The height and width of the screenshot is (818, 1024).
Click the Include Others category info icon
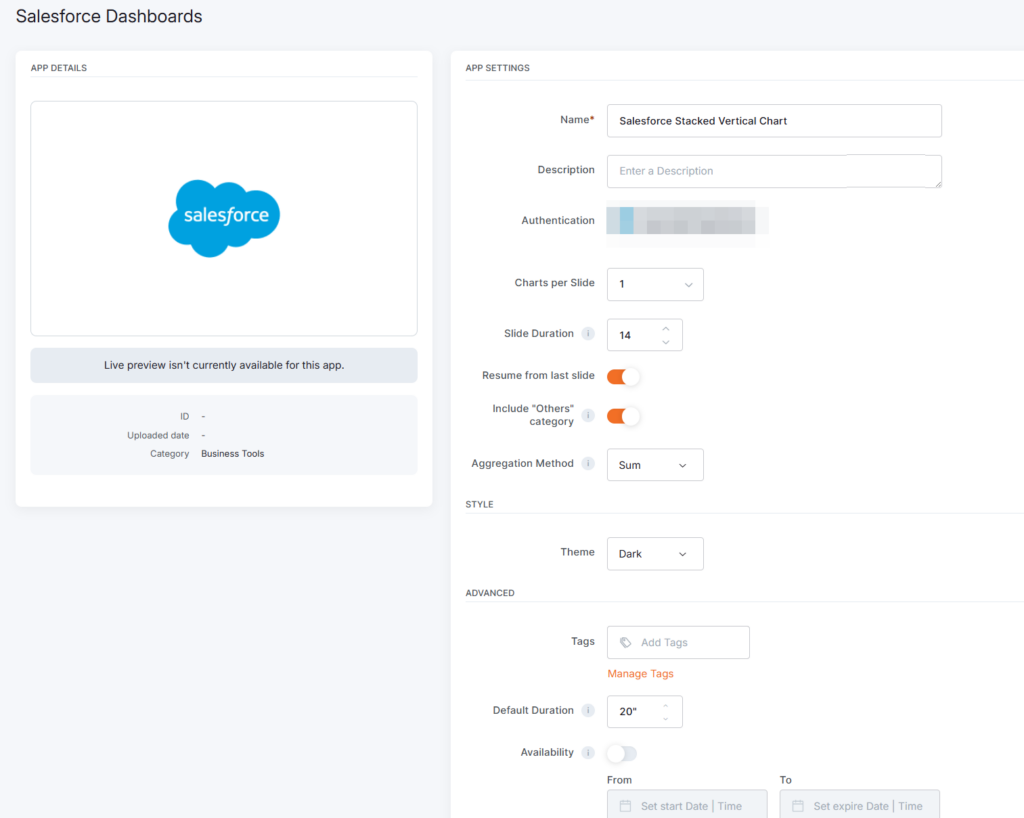tap(588, 415)
